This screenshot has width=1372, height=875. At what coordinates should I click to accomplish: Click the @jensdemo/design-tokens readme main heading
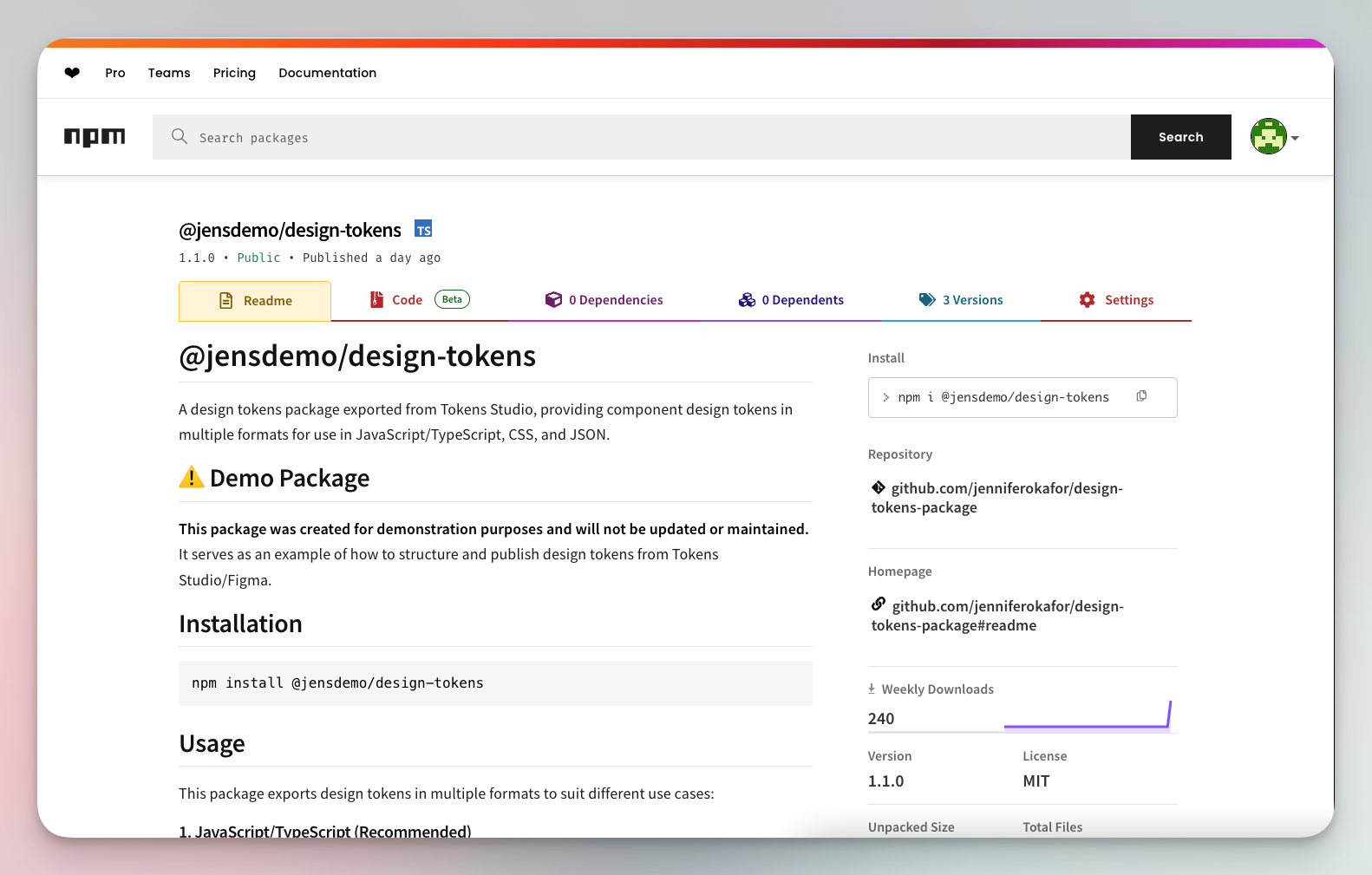point(357,356)
